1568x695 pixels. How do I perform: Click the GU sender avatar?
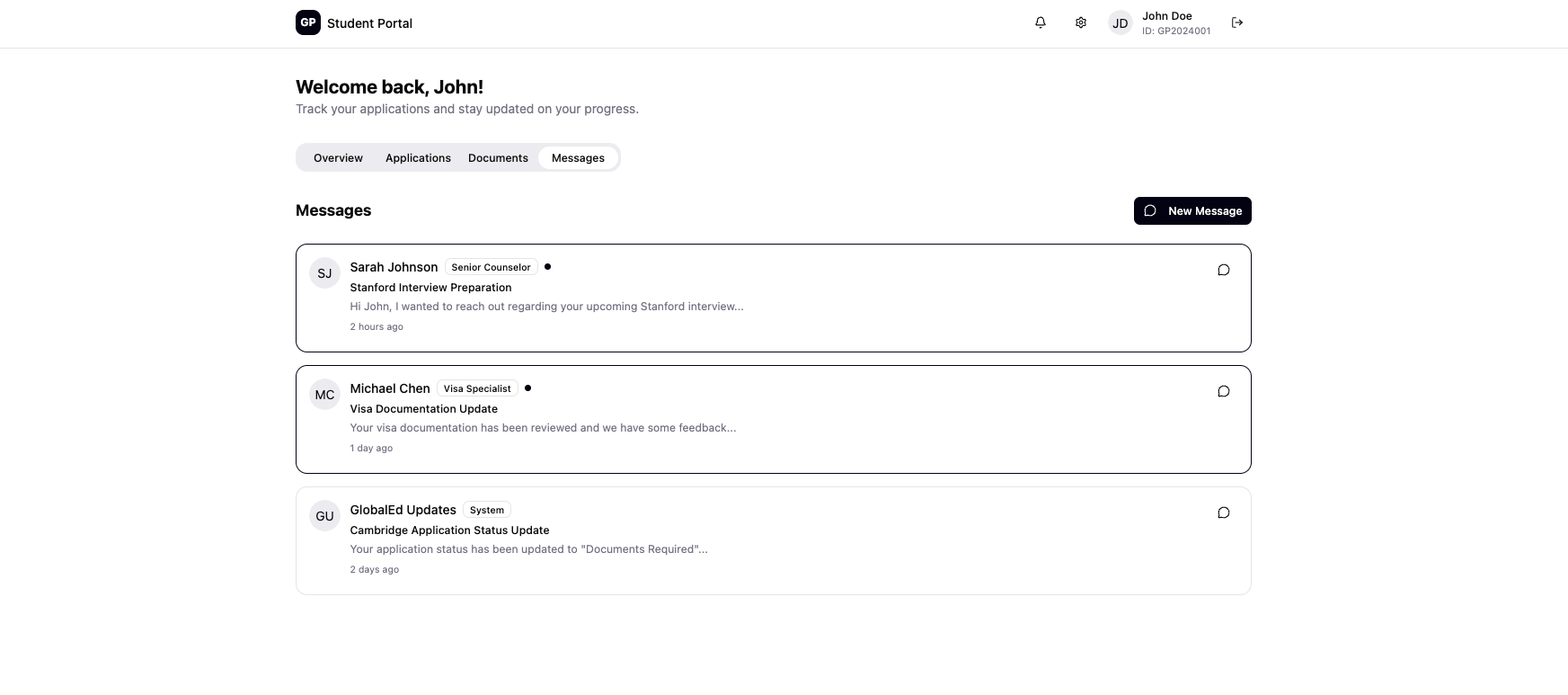coord(324,516)
